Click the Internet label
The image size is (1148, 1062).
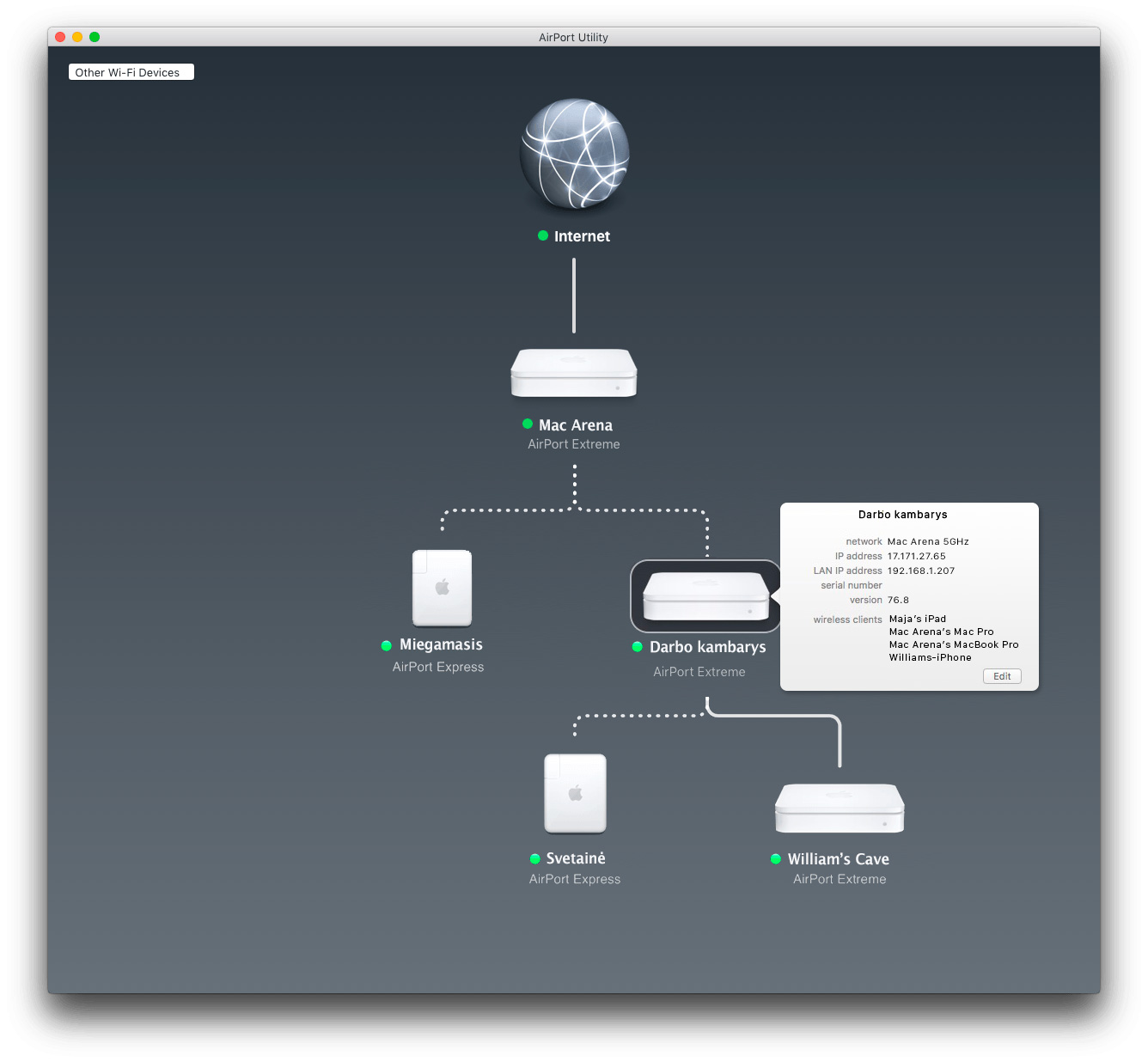coord(582,236)
